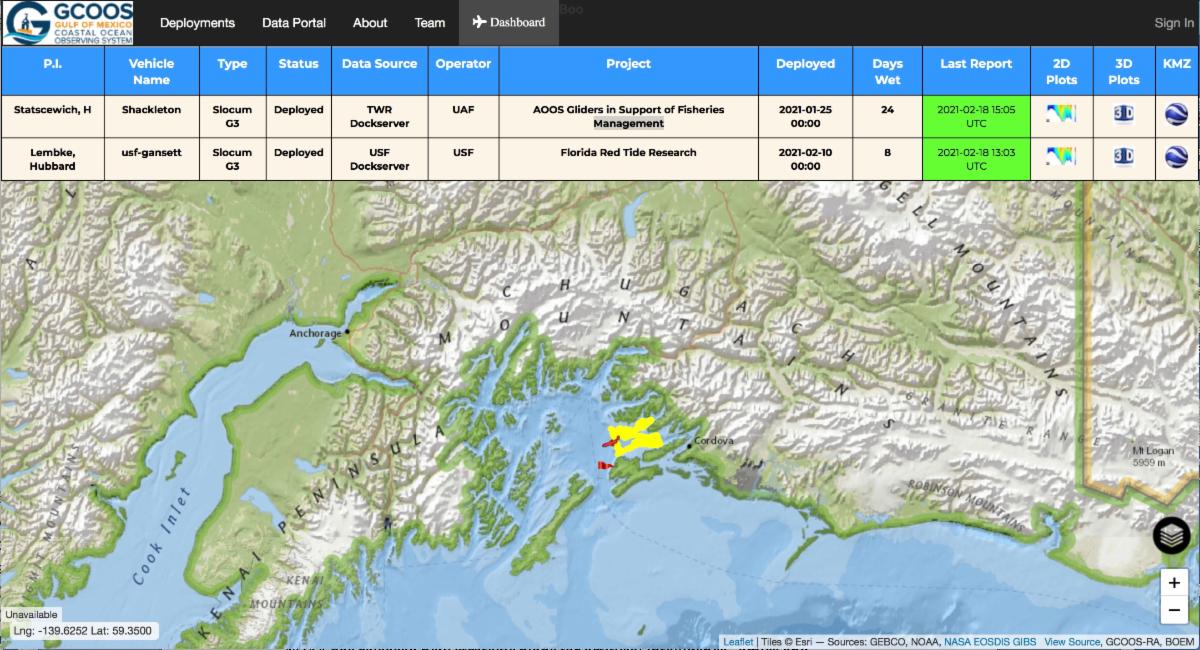
Task: Open the Deployments menu
Action: (x=197, y=23)
